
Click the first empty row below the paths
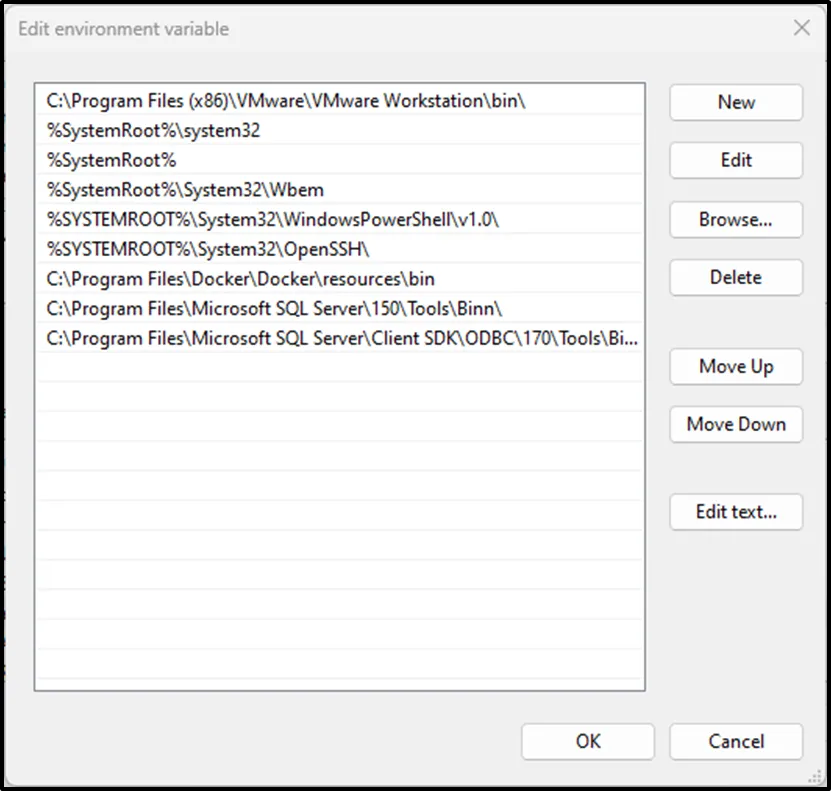[340, 368]
